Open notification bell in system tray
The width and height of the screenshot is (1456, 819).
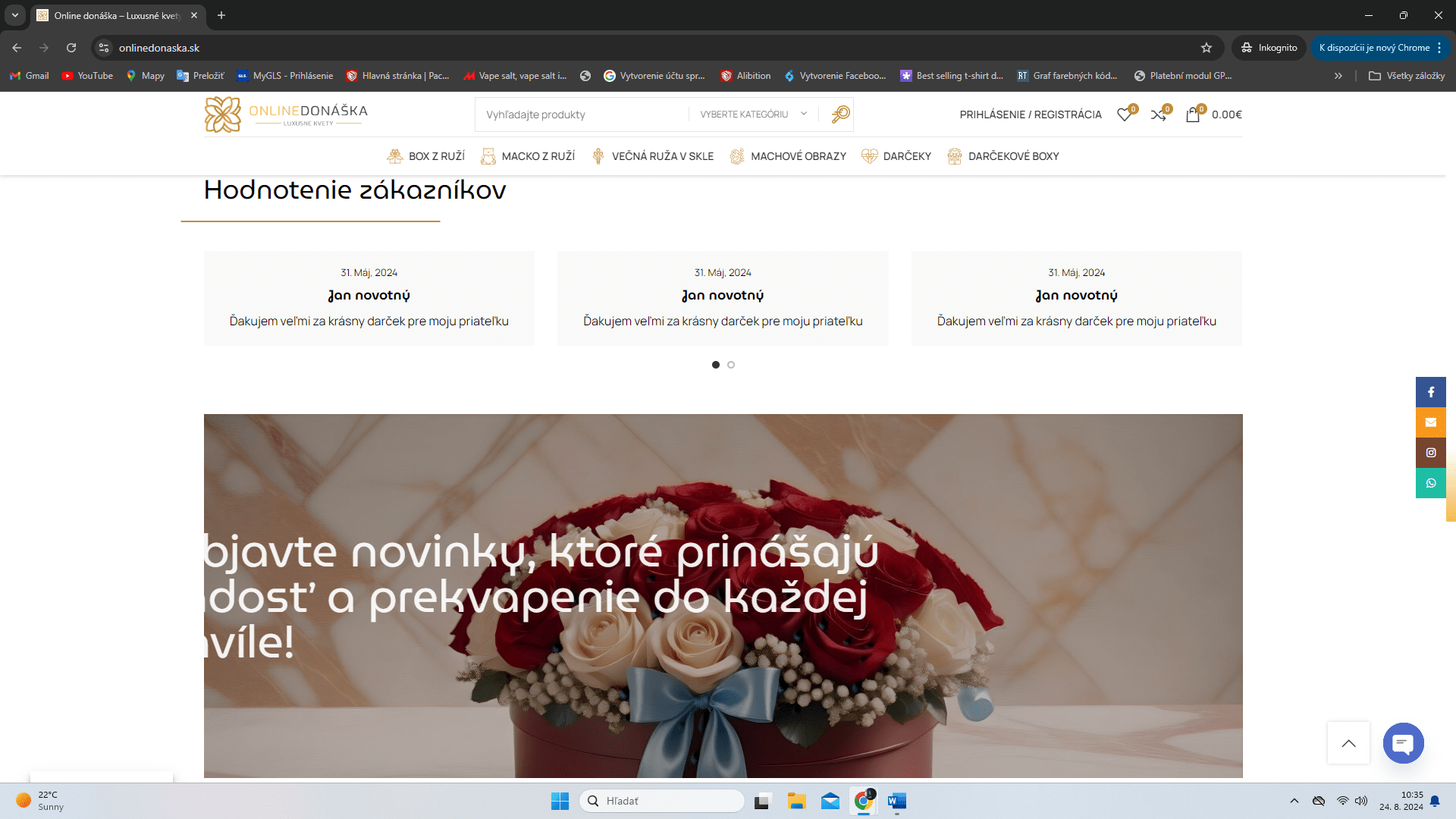1435,801
